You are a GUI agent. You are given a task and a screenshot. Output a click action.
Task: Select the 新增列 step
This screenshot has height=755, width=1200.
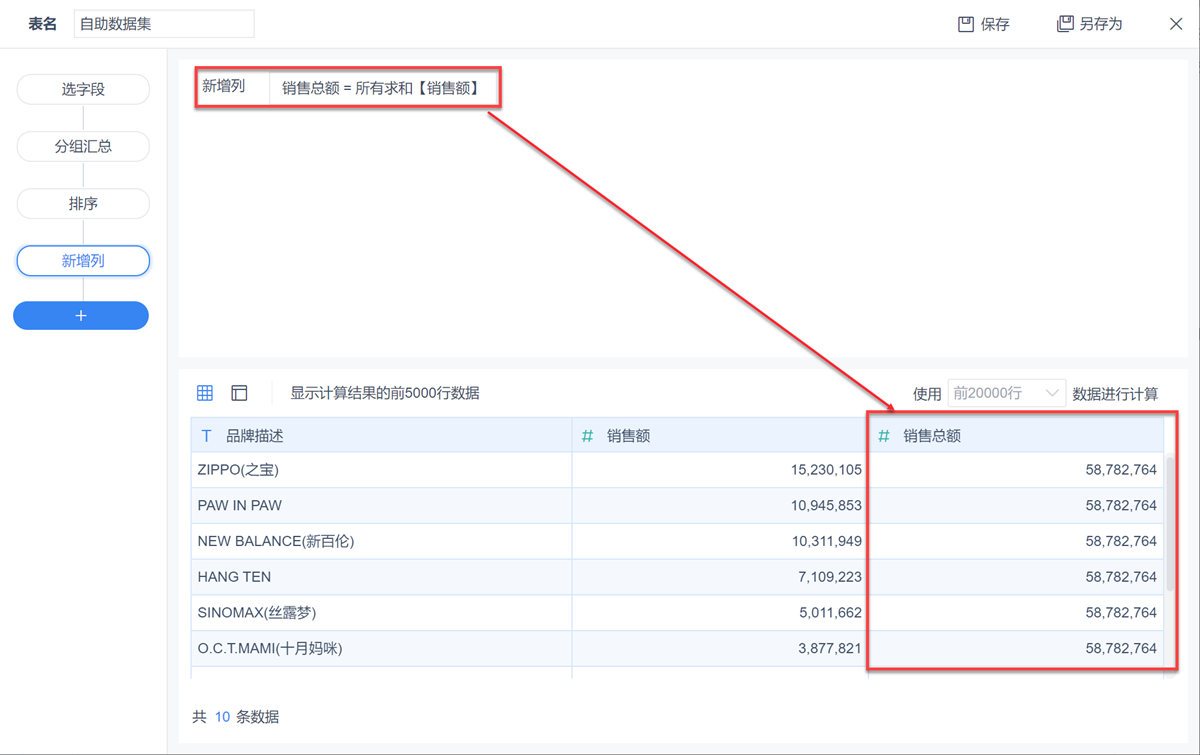[83, 261]
